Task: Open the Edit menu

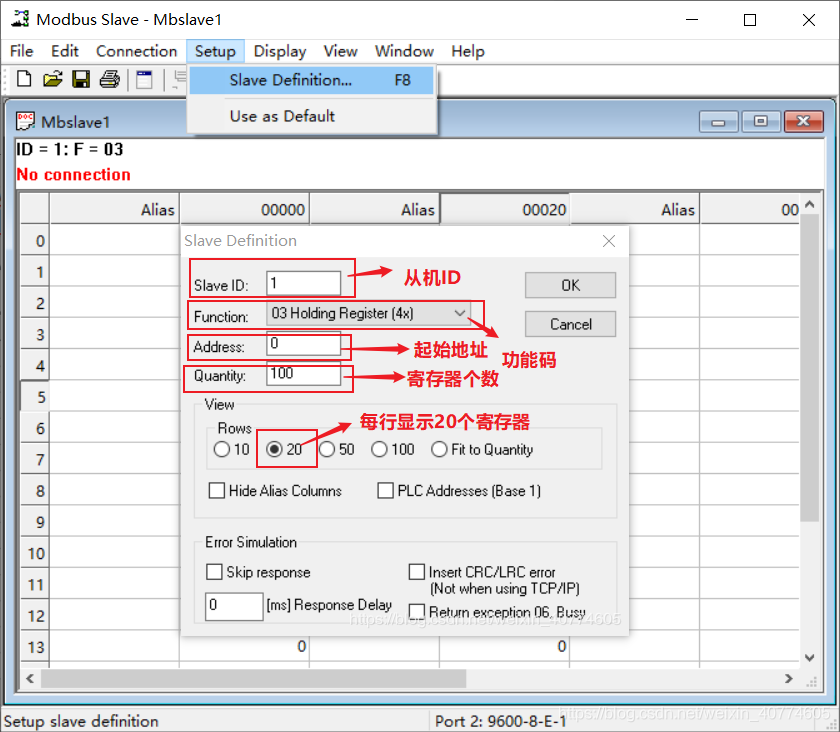Action: (65, 51)
